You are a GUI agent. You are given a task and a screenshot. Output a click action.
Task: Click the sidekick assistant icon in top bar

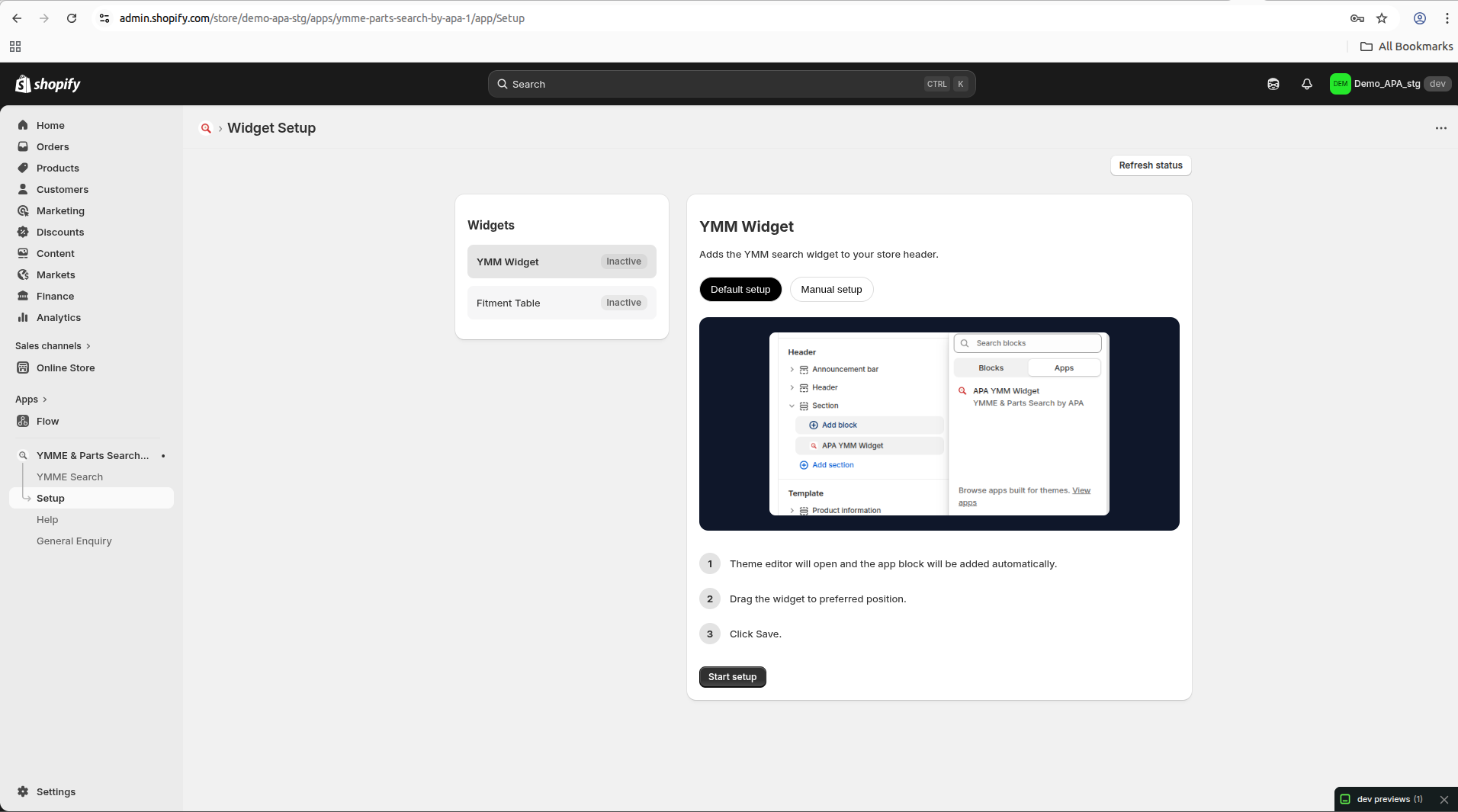[1273, 84]
